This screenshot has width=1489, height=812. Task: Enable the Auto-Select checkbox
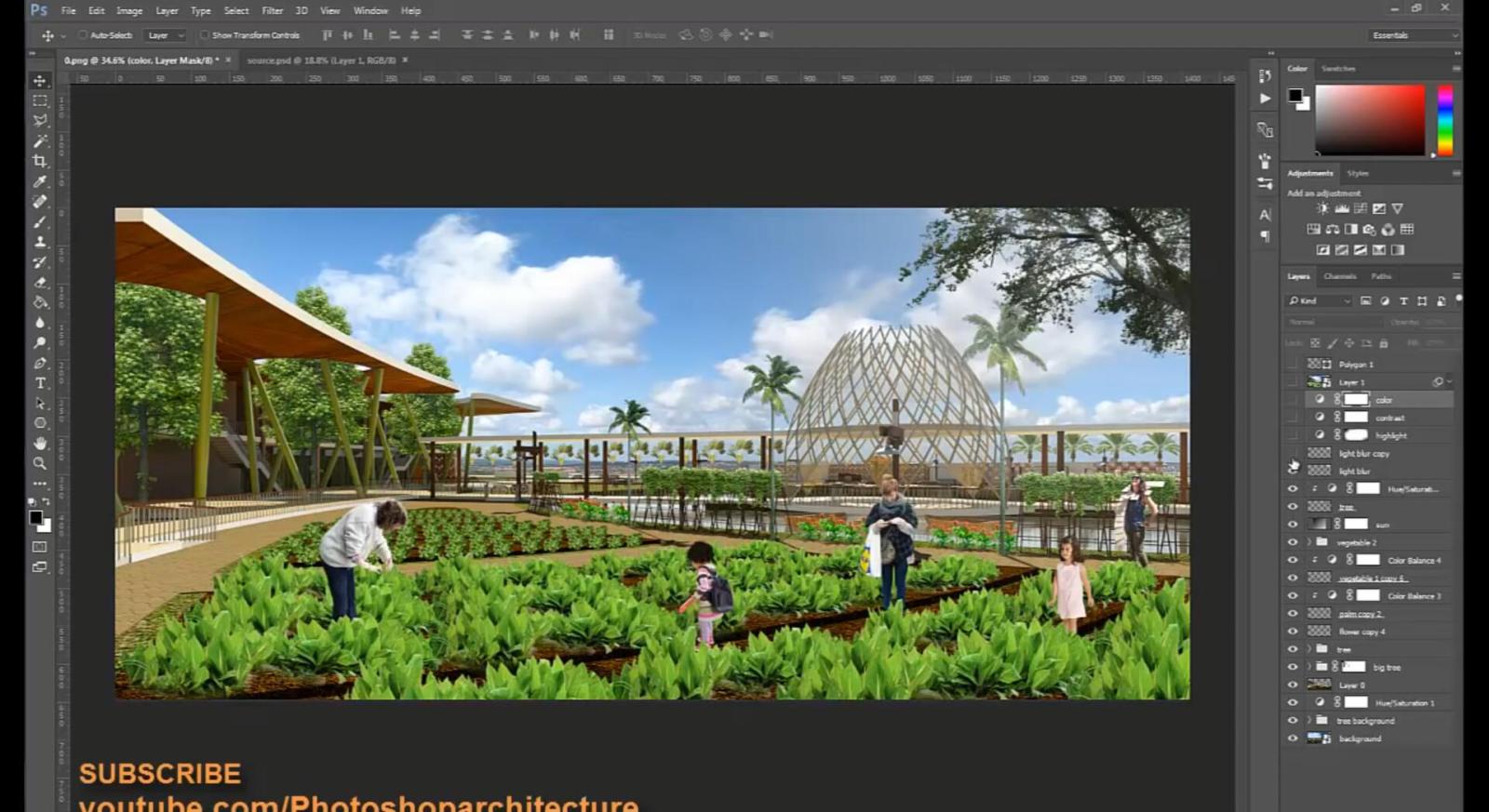tap(83, 35)
